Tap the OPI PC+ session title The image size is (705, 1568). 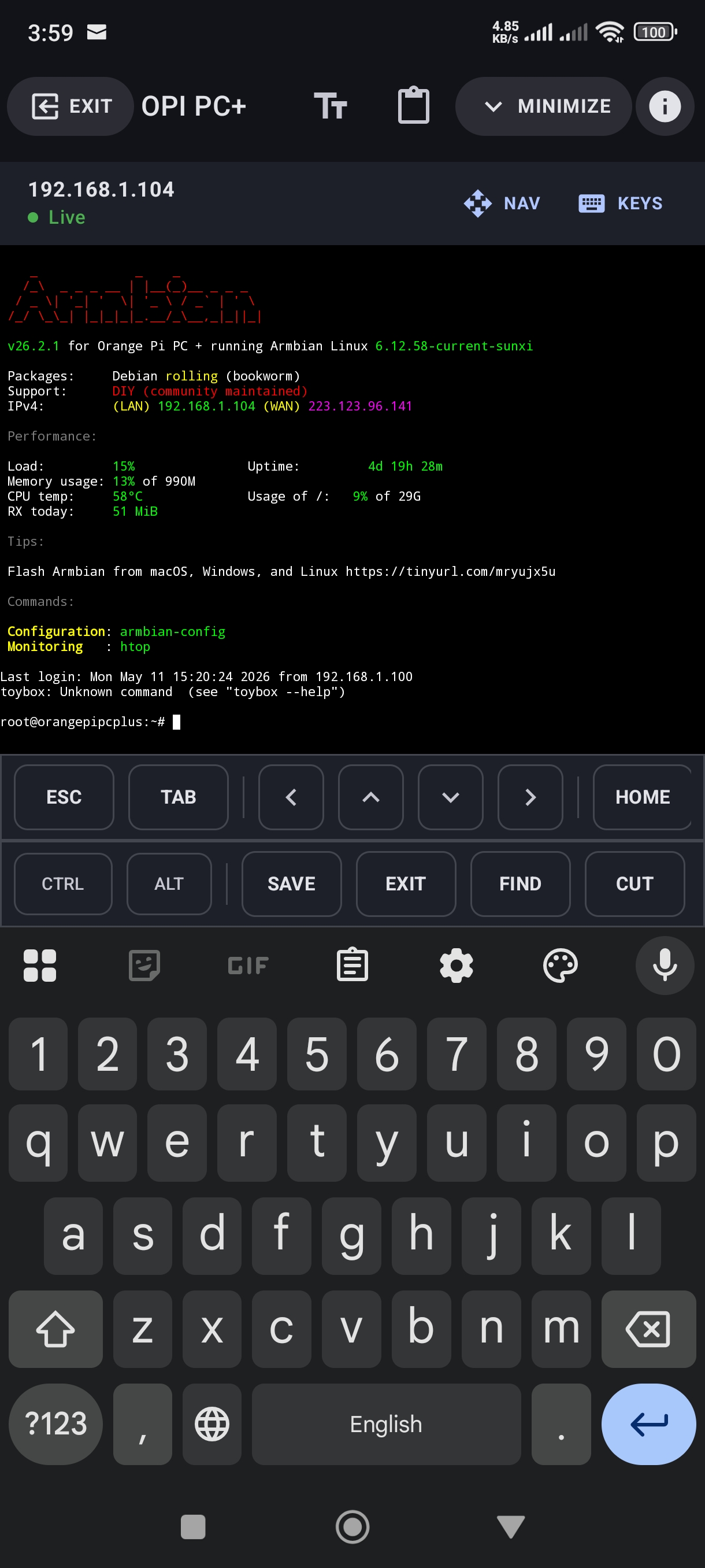pos(194,106)
